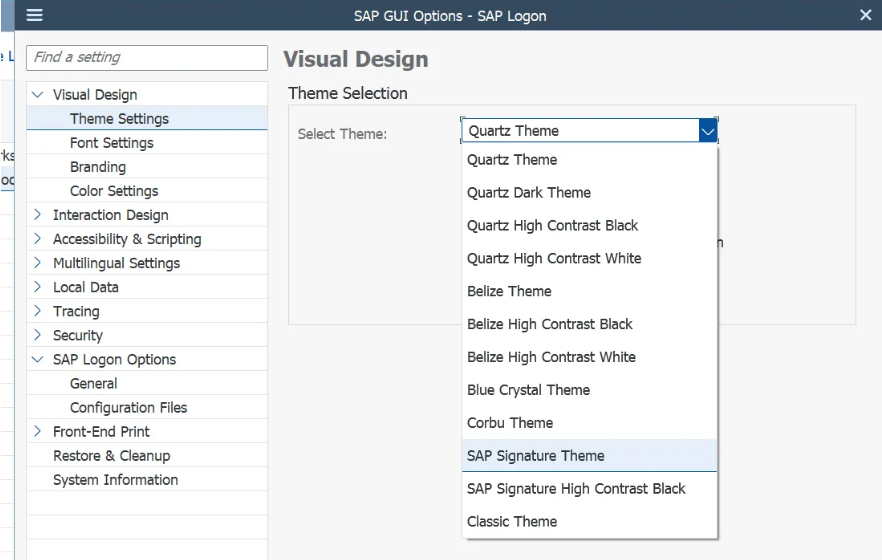
Task: Expand the Interaction Design node
Action: pos(38,215)
